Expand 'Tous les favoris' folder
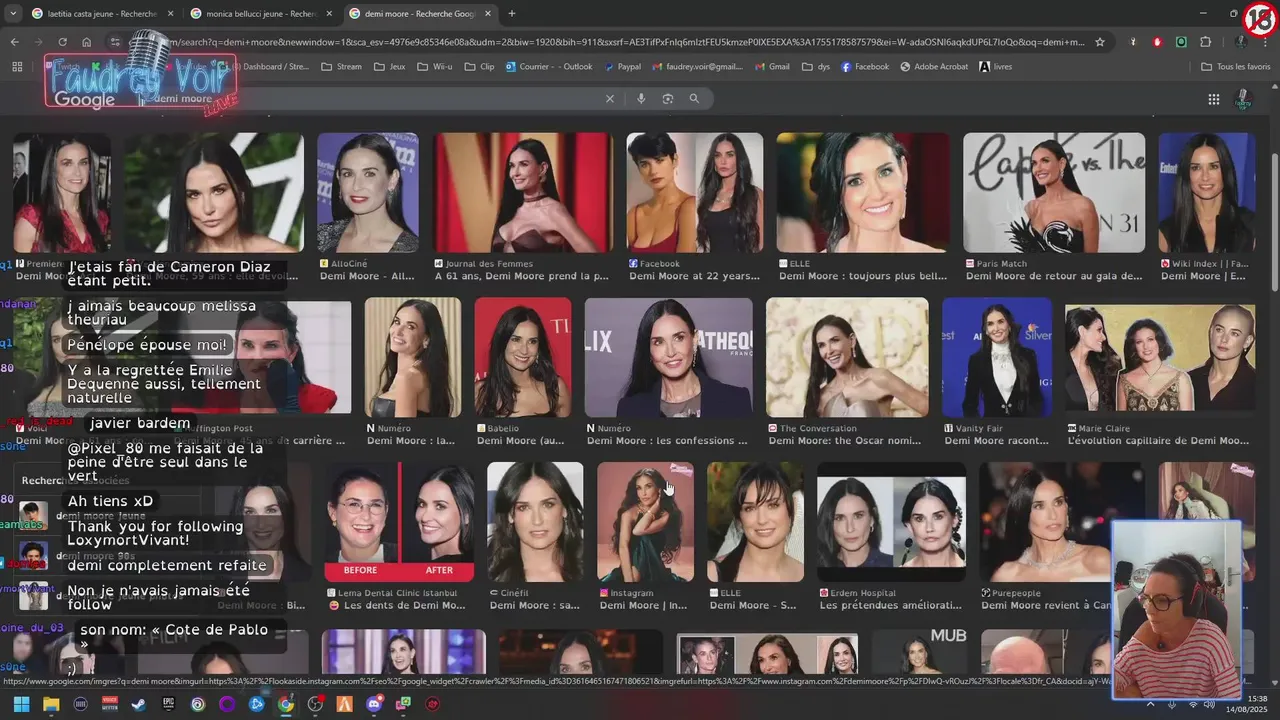 tap(1236, 67)
